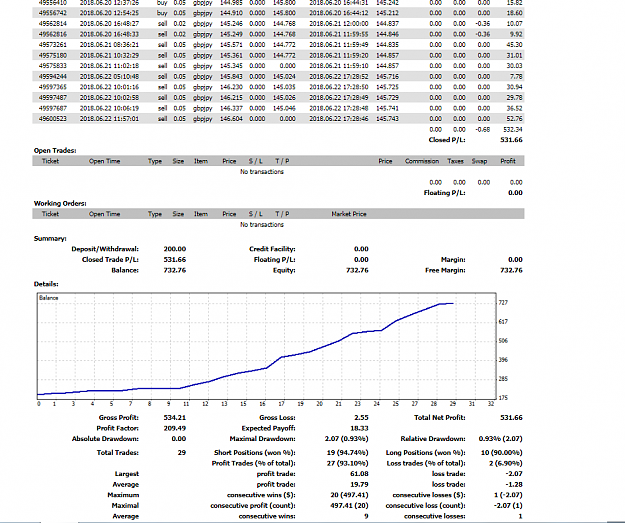
Task: Click close time 2018.06.21 12:00:00
Action: point(338,24)
